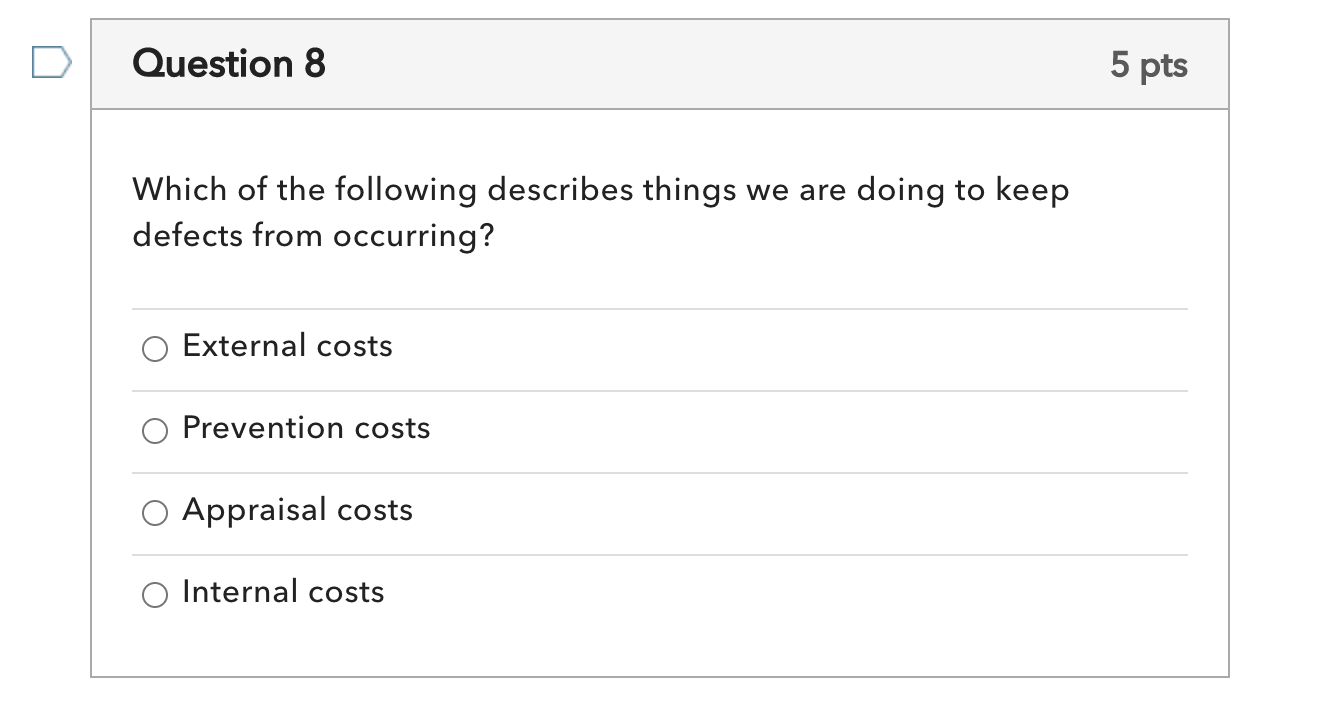Select the Internal costs radio button
This screenshot has width=1338, height=714.
click(155, 594)
